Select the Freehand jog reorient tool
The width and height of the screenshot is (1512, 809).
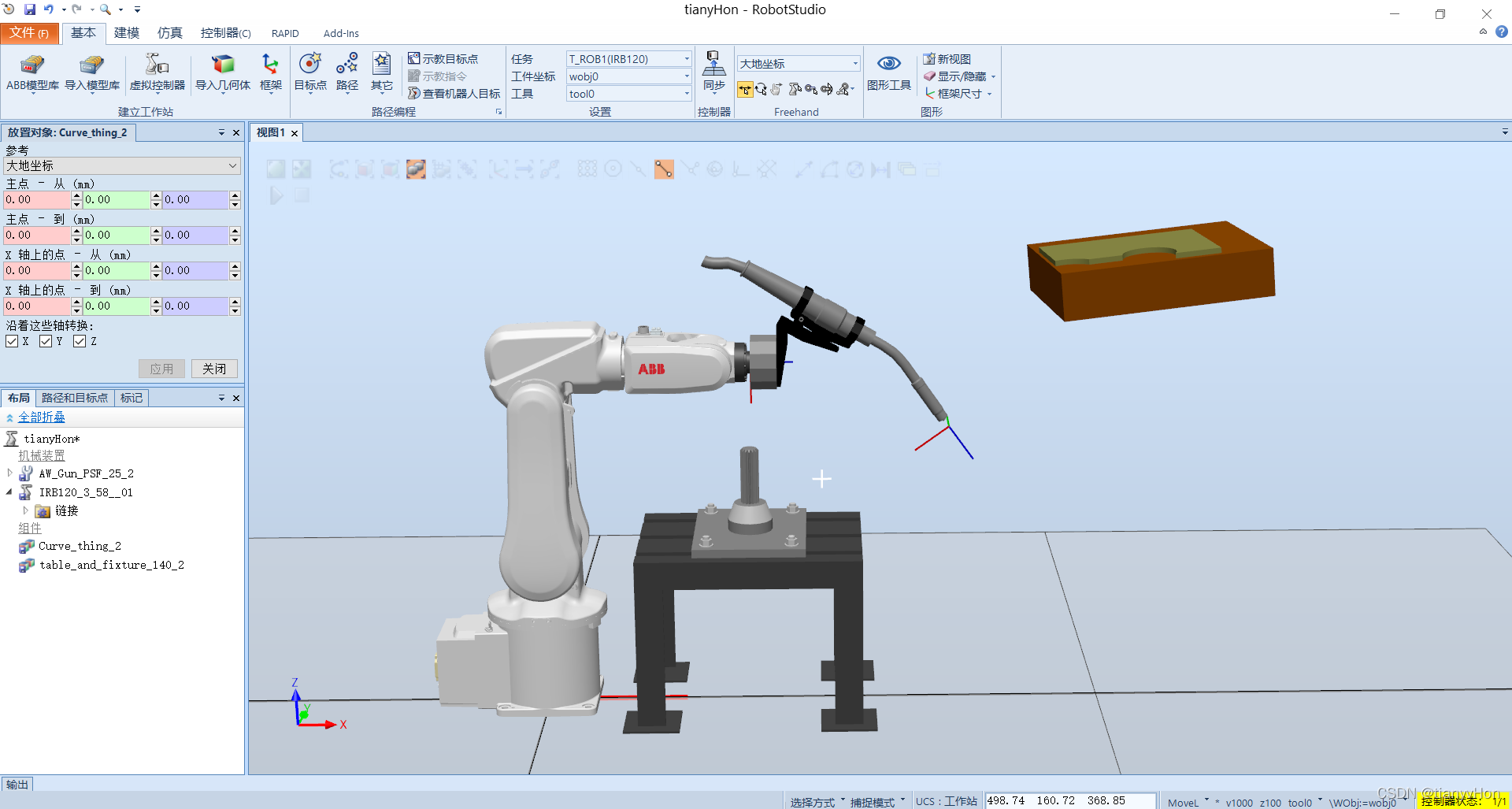point(827,89)
